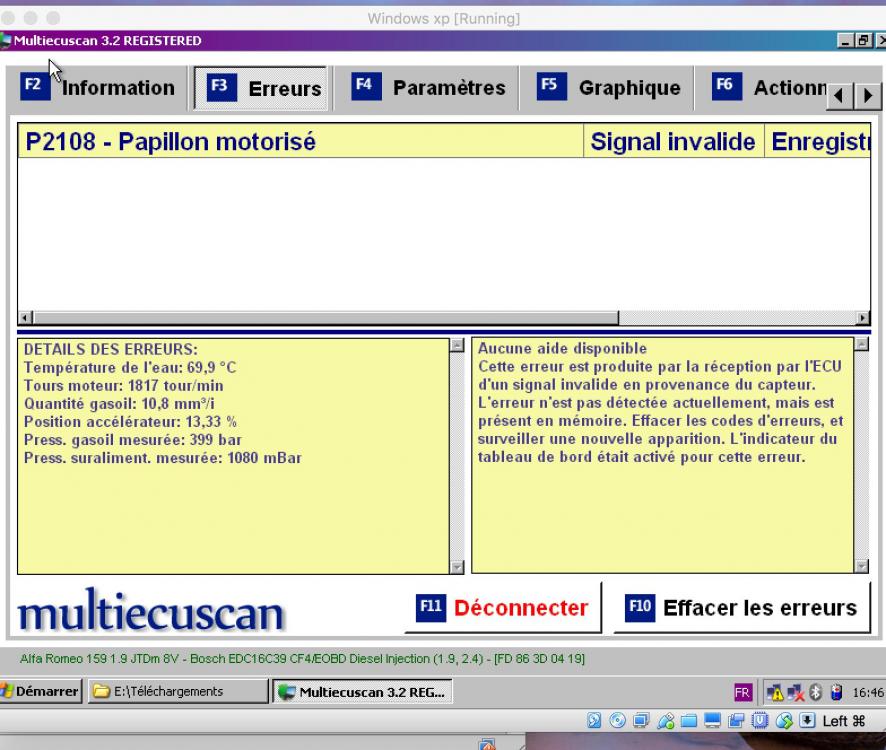Click the VirtualBox network adapter icon
This screenshot has width=886, height=750.
point(640,718)
